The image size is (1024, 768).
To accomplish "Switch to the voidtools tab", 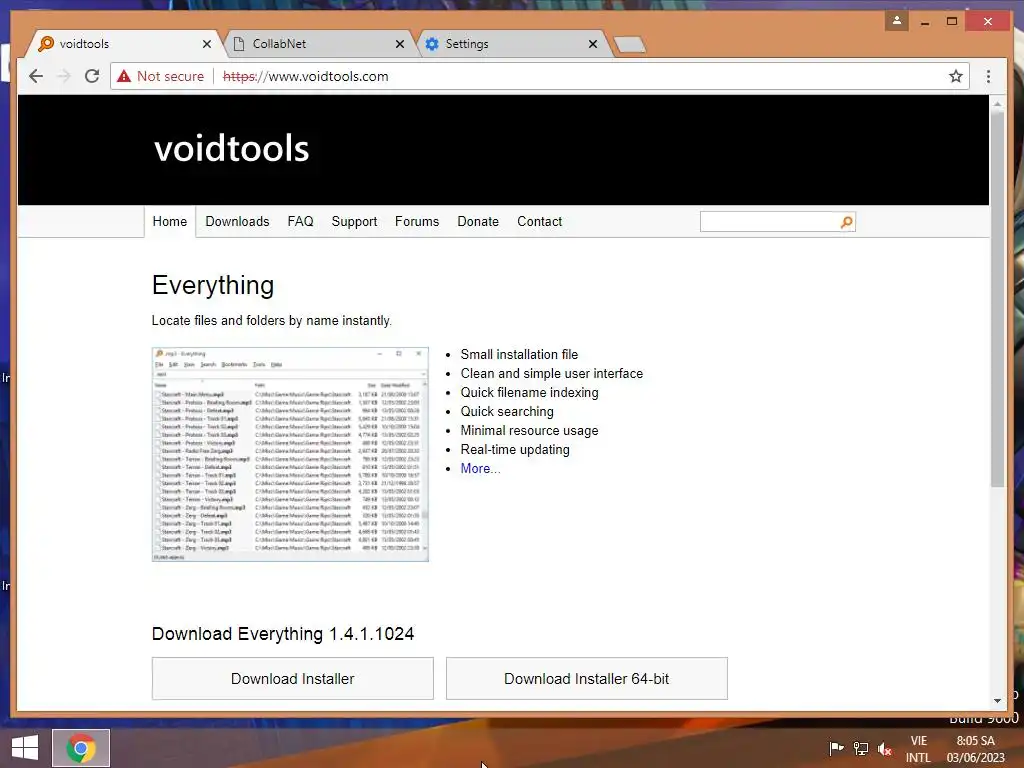I will pyautogui.click(x=124, y=44).
